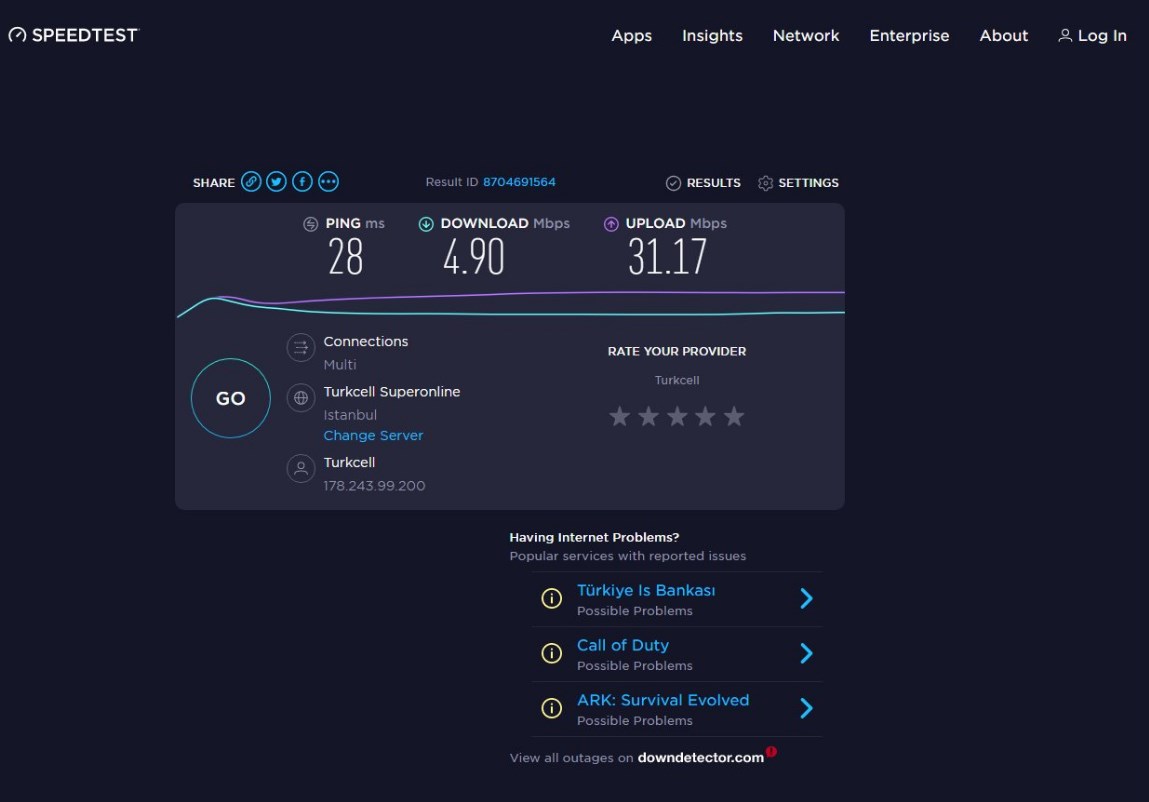Viewport: 1149px width, 802px height.
Task: Open ARK: Survival Evolved issue link
Action: [x=663, y=700]
